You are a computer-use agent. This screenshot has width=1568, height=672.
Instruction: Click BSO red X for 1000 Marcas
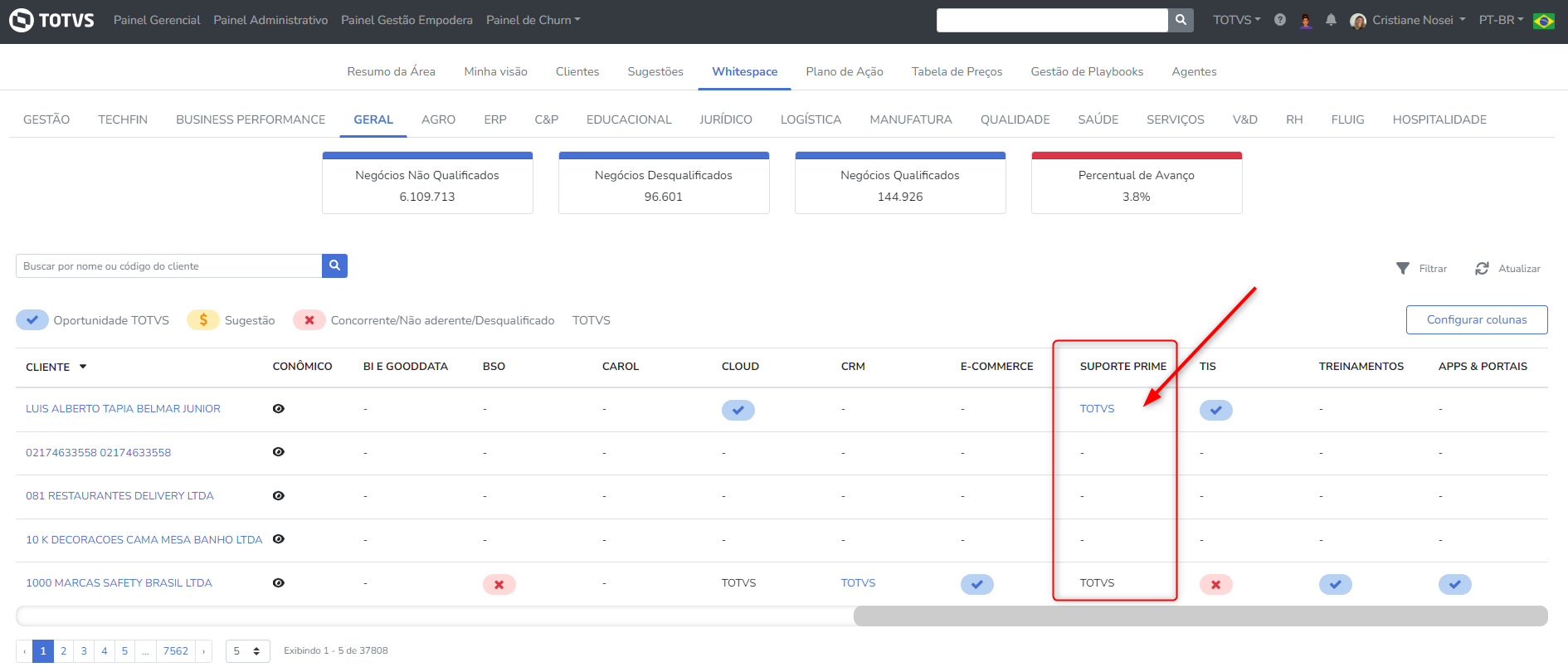click(499, 584)
